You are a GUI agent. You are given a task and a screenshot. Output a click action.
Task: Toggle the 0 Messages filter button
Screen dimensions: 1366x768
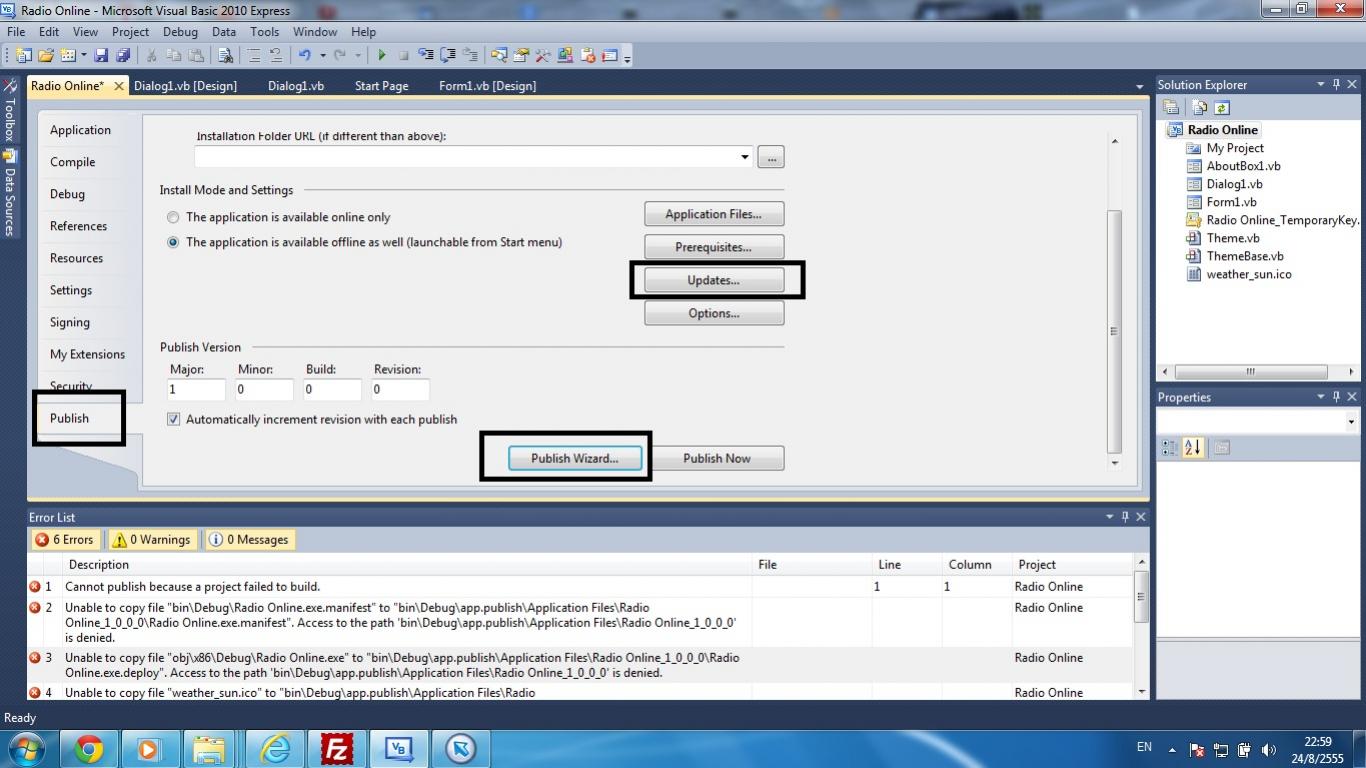tap(249, 540)
